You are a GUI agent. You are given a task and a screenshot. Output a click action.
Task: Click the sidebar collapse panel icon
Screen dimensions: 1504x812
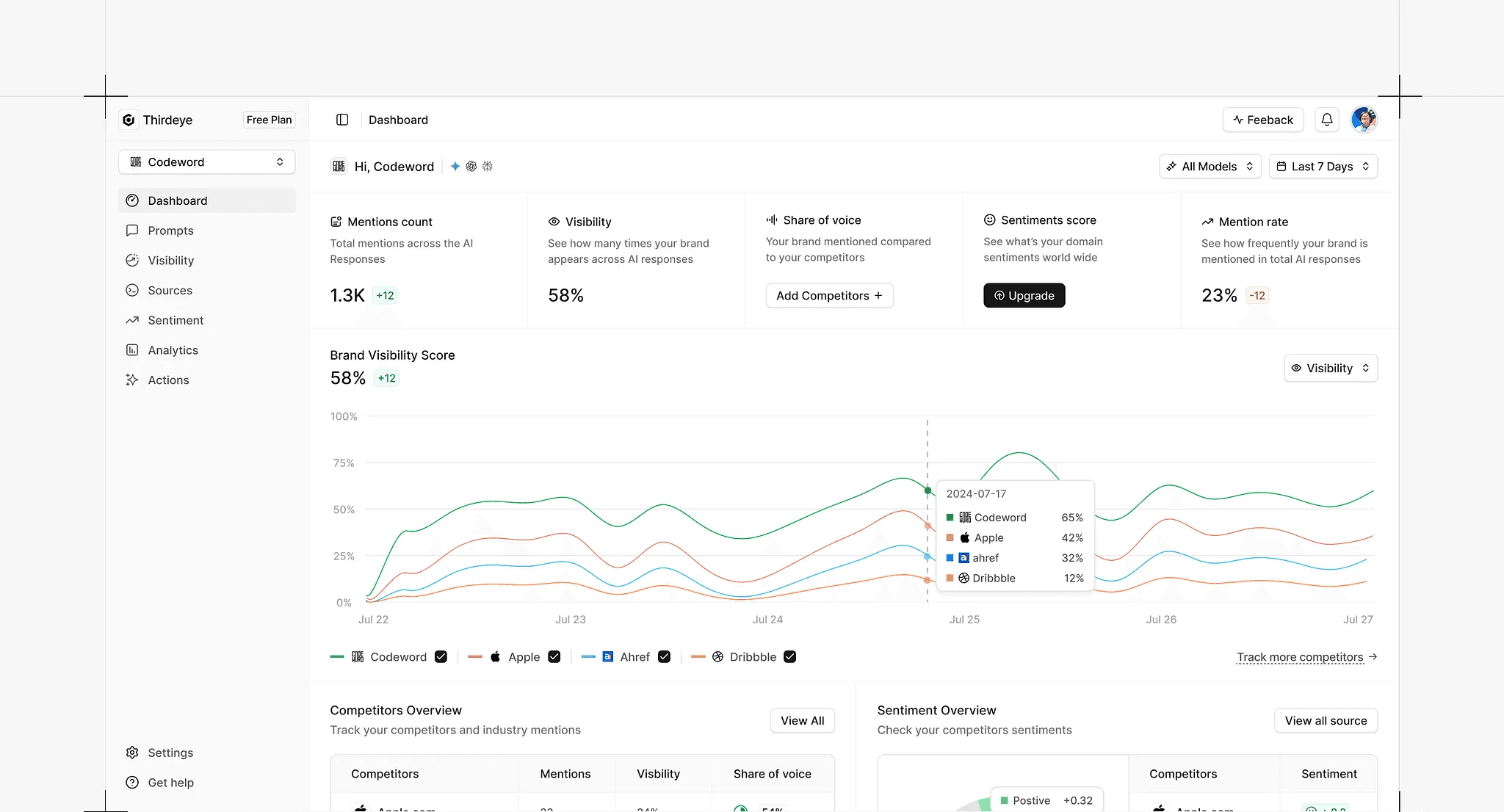tap(342, 120)
